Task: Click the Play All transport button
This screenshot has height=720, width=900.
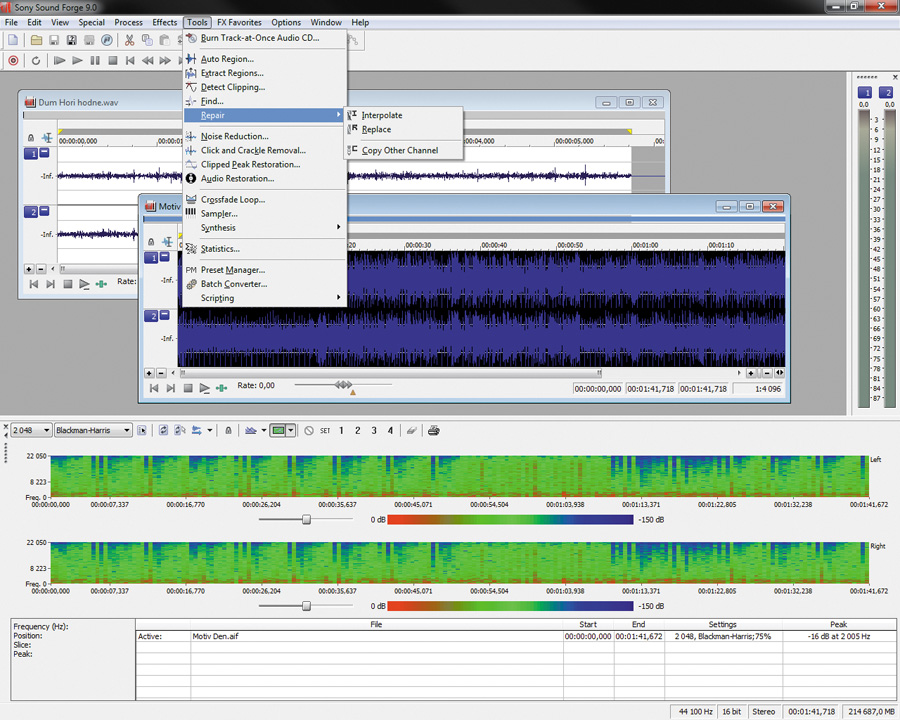Action: 59,60
